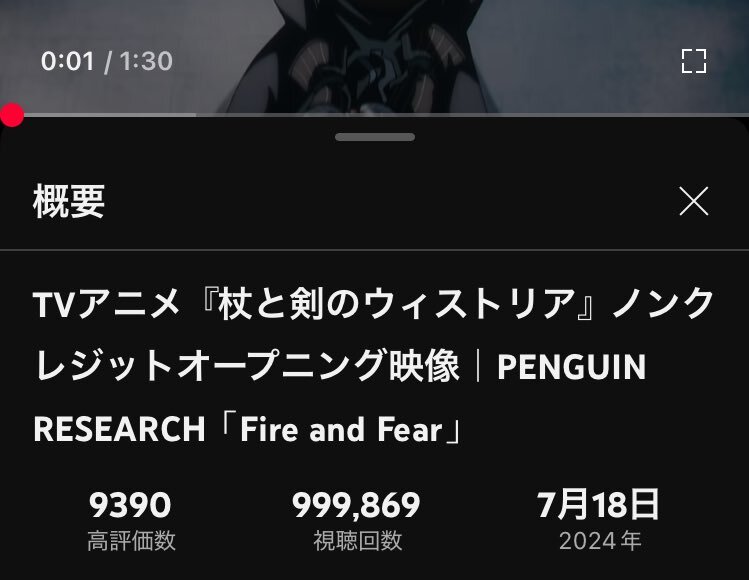Screen dimensions: 749x580
Task: Click the レジットオープニング映像 title line
Action: 247,366
